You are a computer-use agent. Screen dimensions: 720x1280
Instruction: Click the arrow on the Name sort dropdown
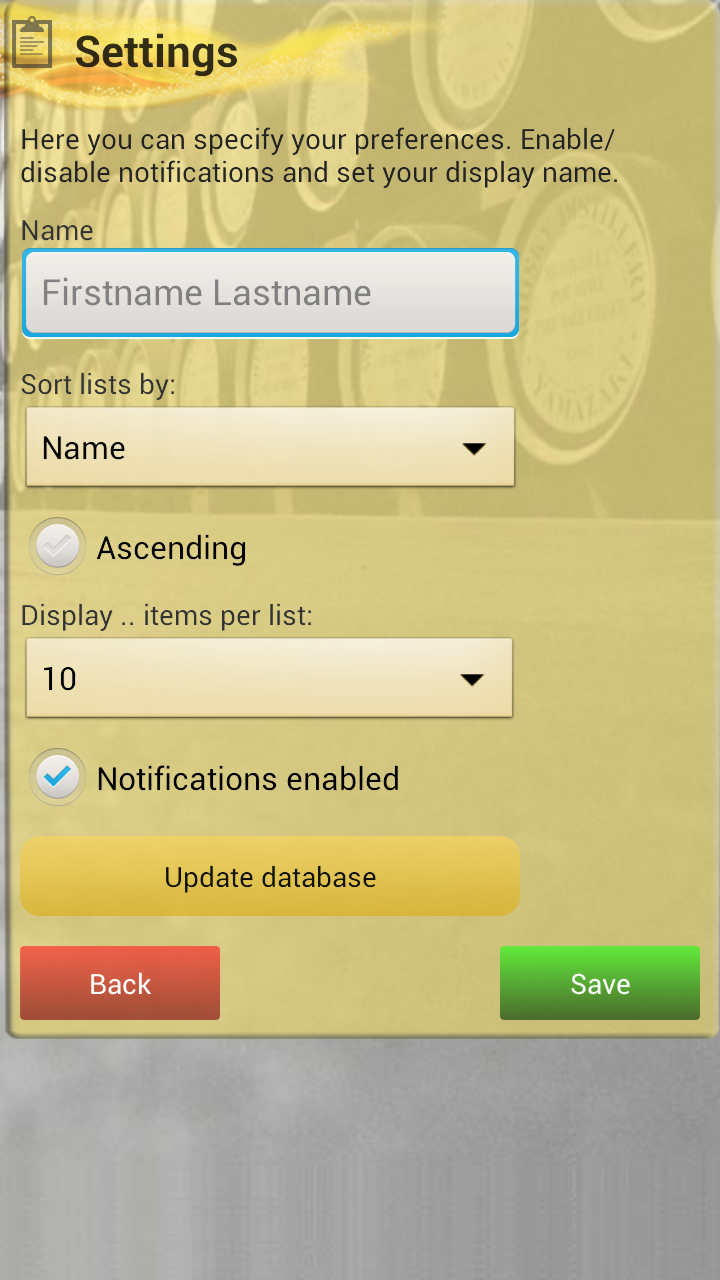(474, 448)
